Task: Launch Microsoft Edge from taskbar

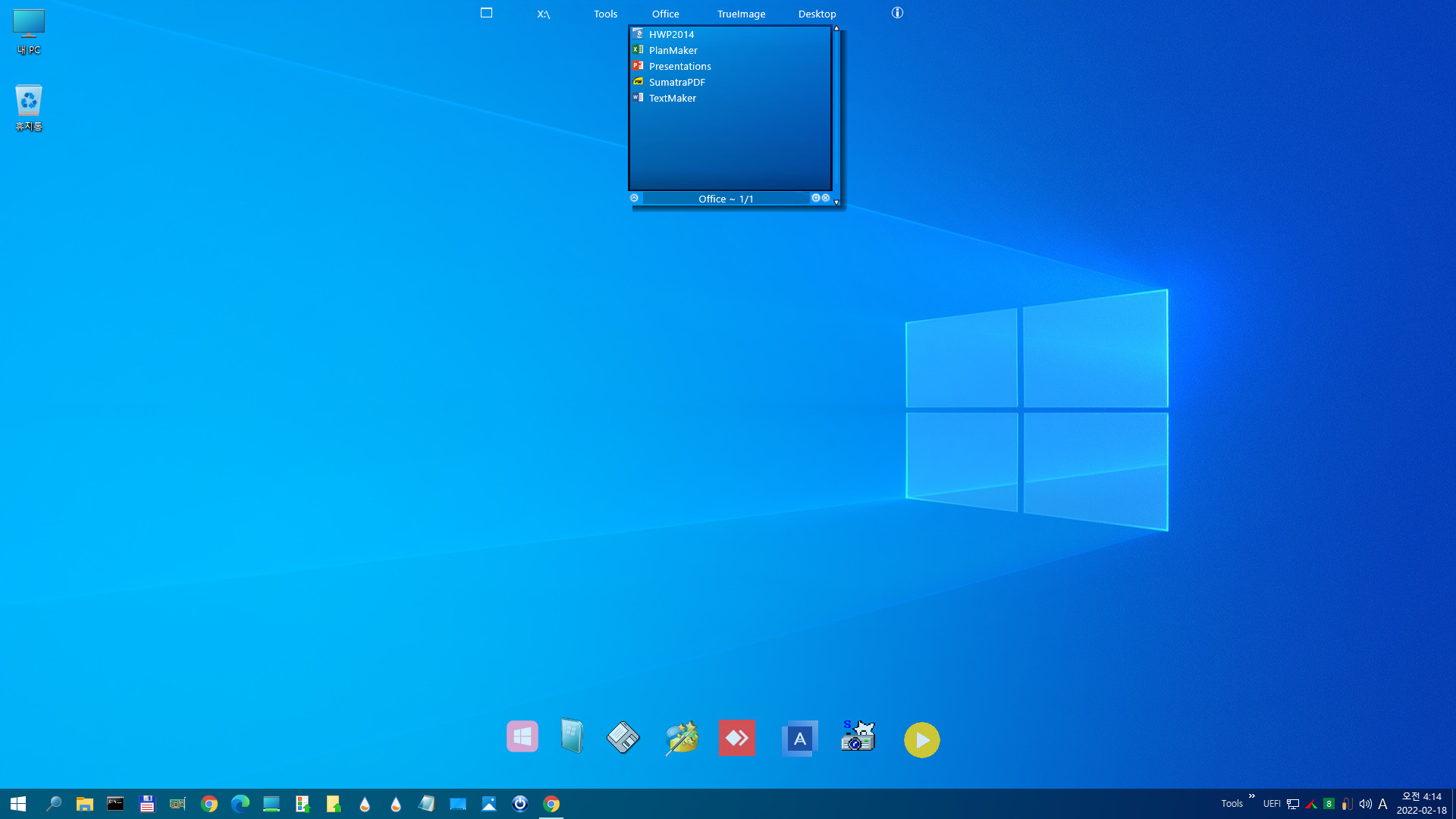Action: point(240,804)
